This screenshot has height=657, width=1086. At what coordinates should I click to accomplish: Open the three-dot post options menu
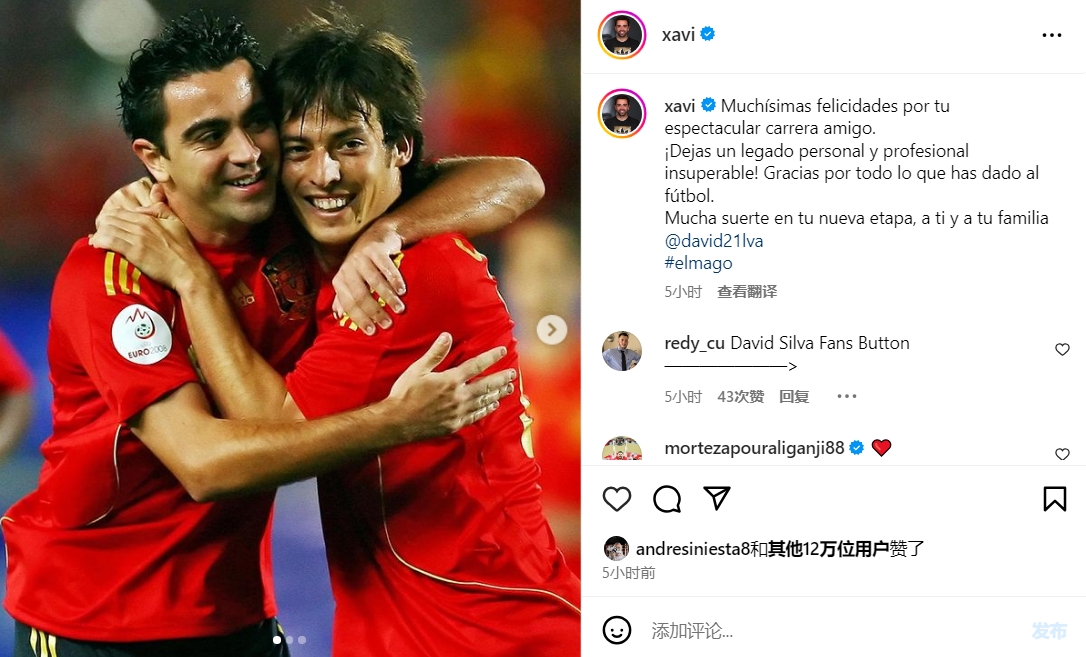(x=1051, y=35)
